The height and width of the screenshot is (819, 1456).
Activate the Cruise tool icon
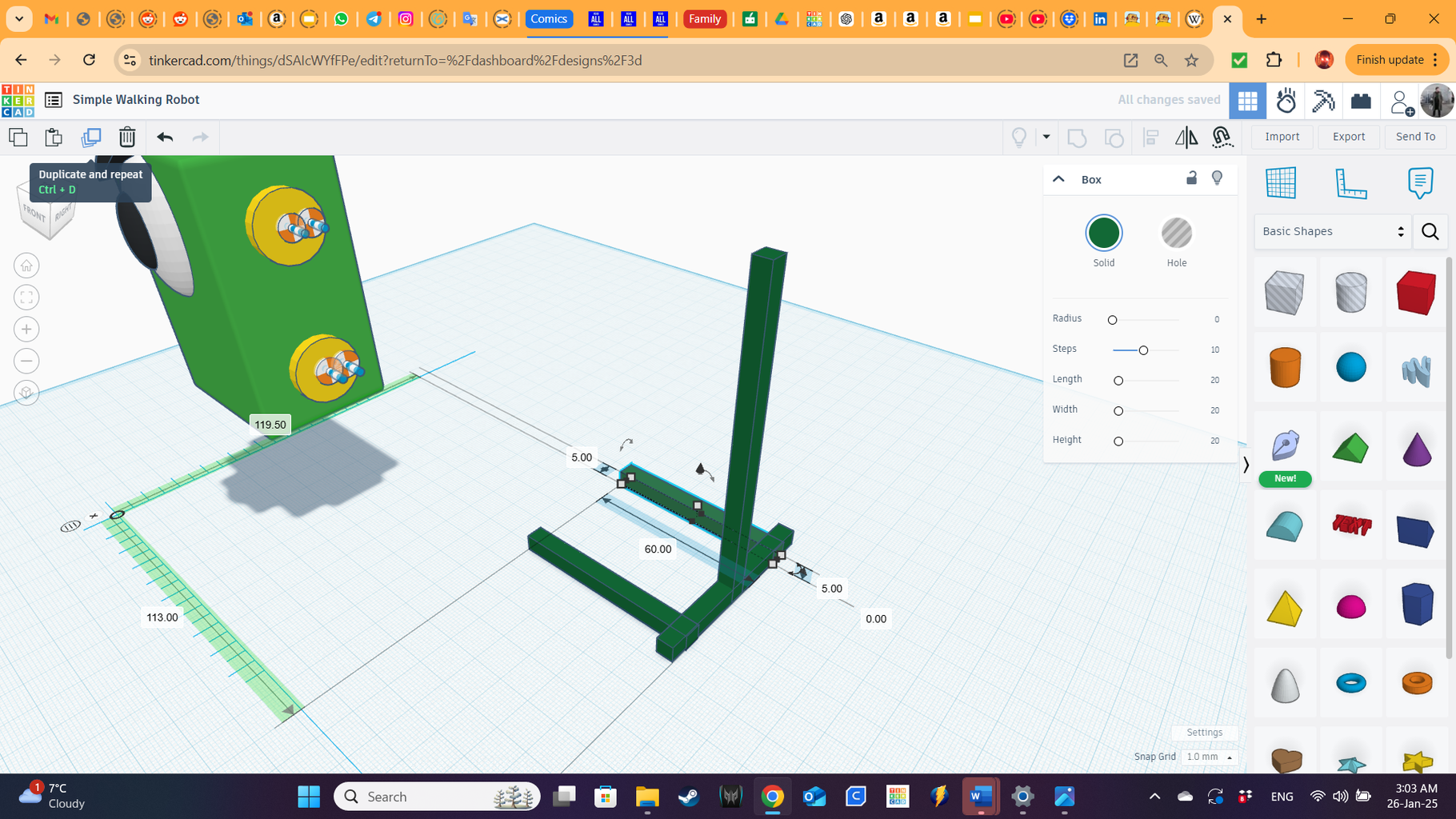click(x=1222, y=138)
